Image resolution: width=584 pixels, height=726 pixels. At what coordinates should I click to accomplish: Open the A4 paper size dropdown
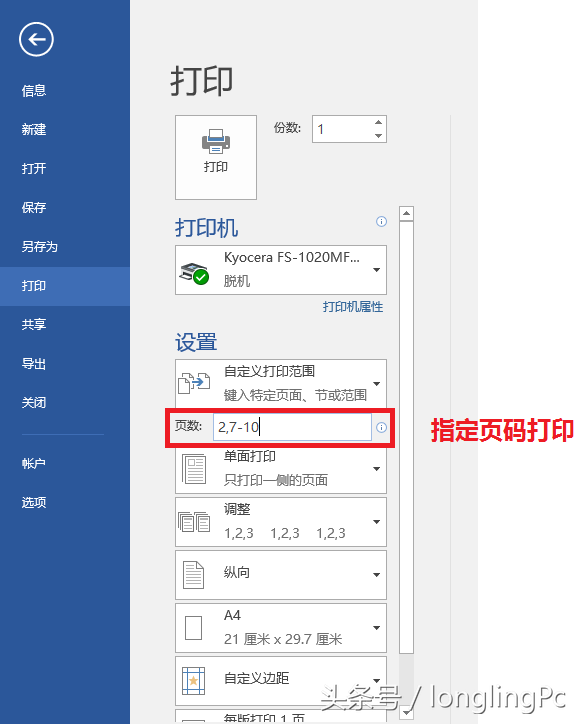[281, 627]
